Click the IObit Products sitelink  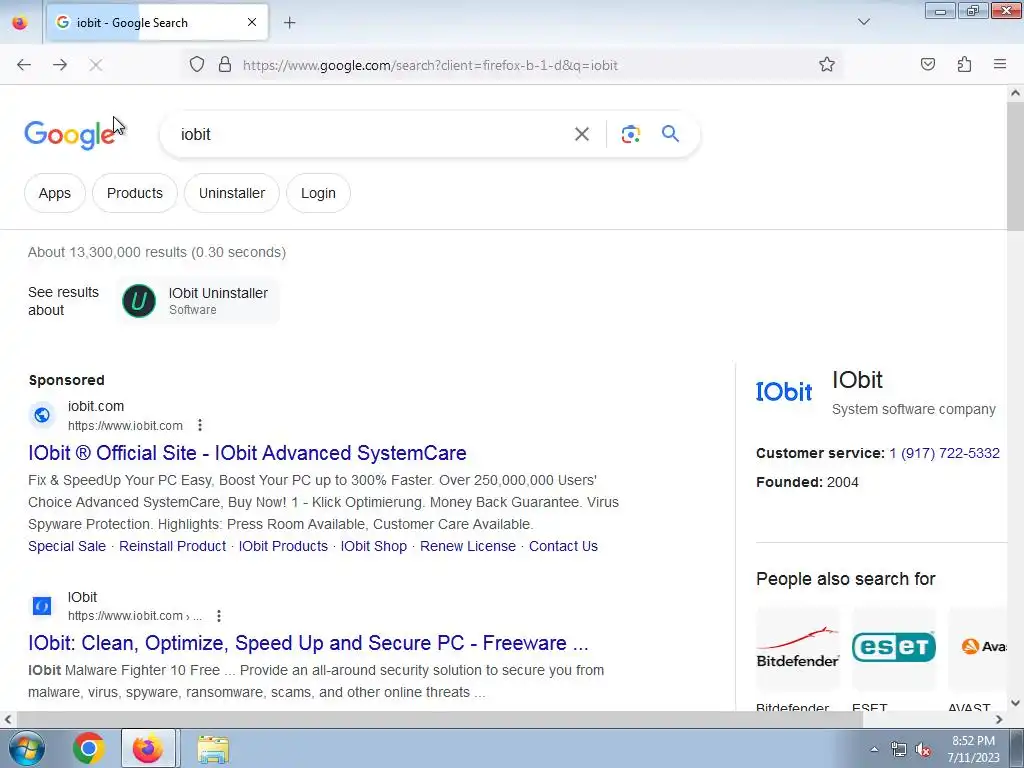coord(283,546)
